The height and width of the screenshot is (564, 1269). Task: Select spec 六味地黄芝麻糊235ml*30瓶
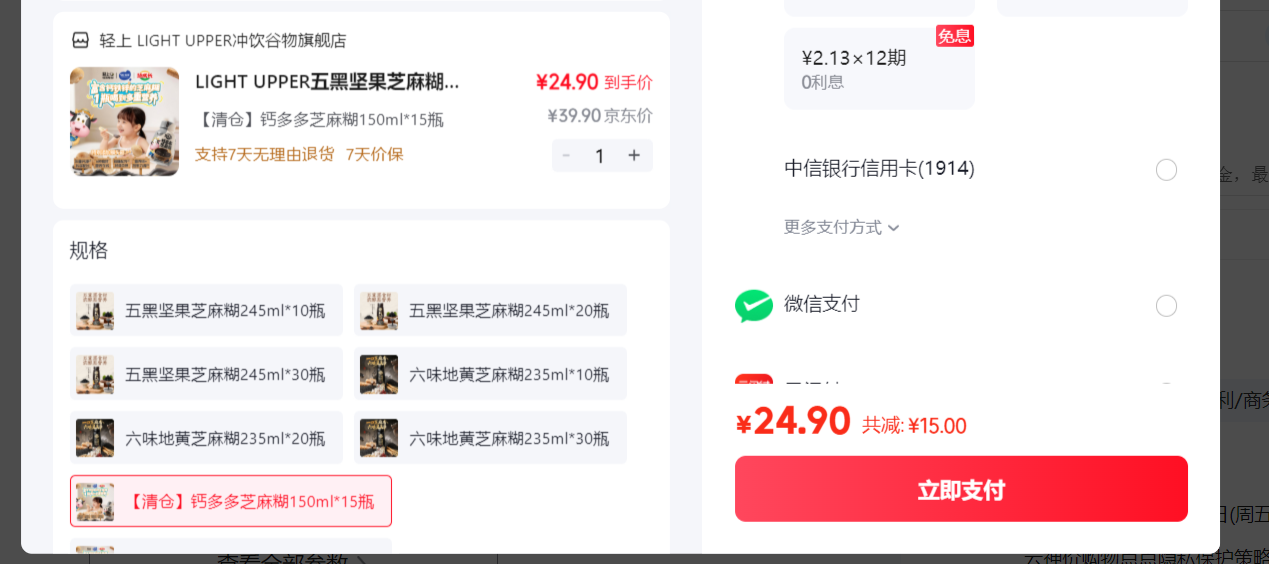(x=490, y=438)
